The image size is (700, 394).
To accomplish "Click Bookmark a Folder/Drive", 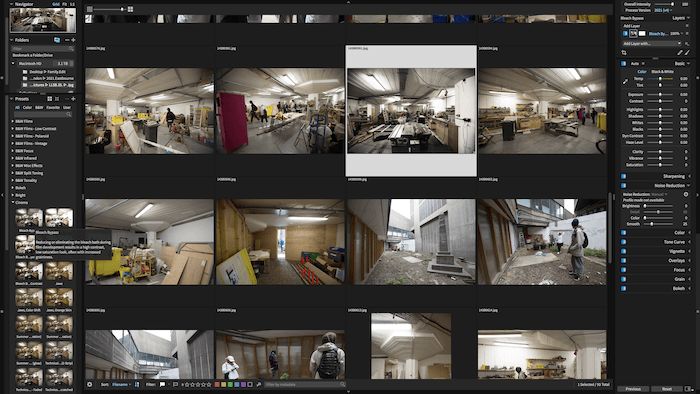I will (33, 55).
